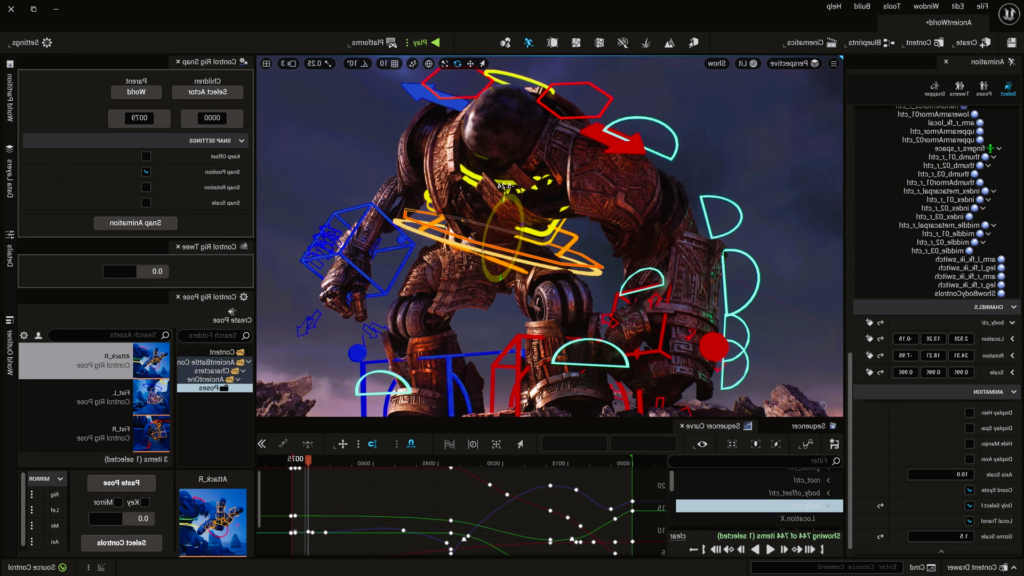Click the World parent button

pos(136,92)
